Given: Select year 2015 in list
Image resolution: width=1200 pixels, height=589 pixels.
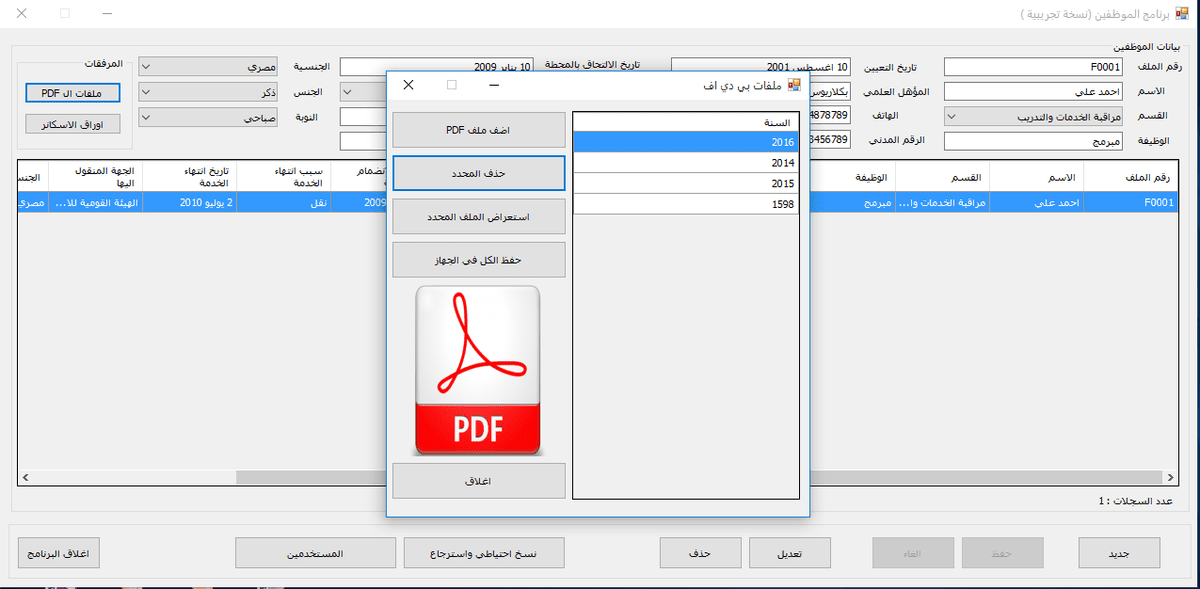Looking at the screenshot, I should (686, 184).
